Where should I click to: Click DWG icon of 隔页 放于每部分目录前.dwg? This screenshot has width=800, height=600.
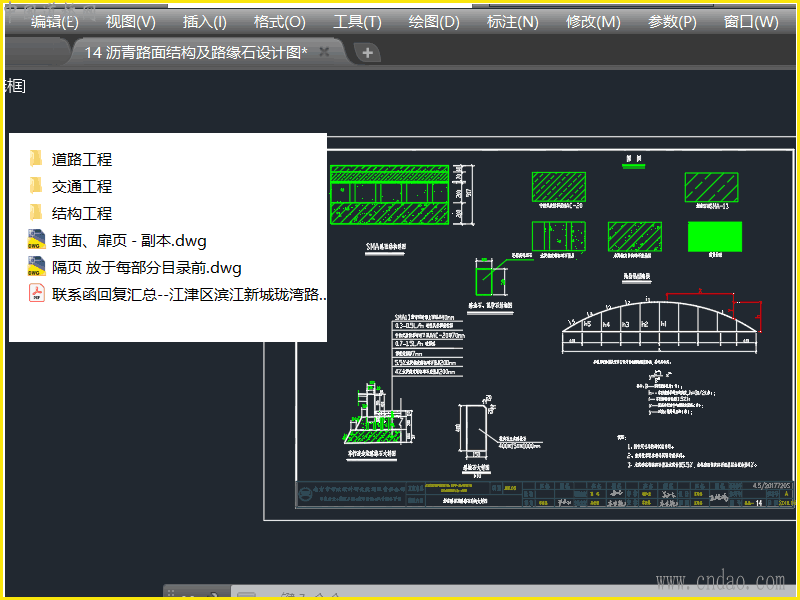click(x=37, y=267)
